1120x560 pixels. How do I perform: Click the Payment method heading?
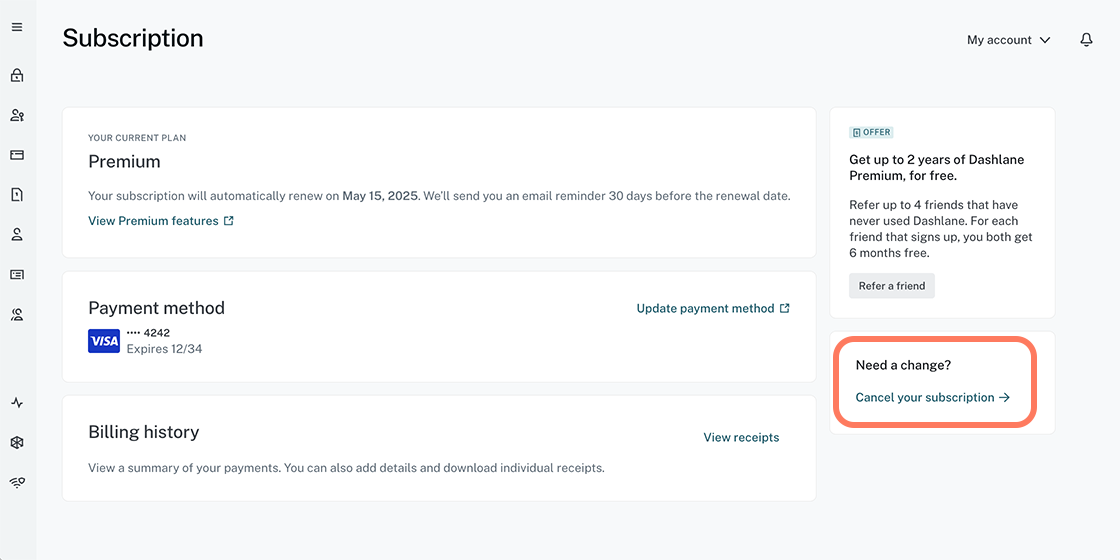point(156,308)
